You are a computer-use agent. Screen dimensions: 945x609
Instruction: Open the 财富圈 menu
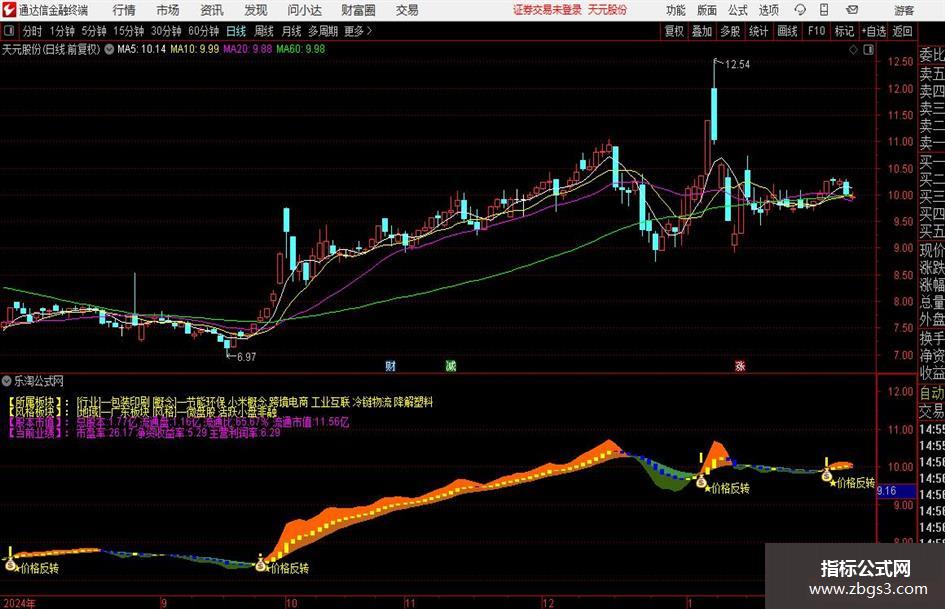tap(358, 10)
